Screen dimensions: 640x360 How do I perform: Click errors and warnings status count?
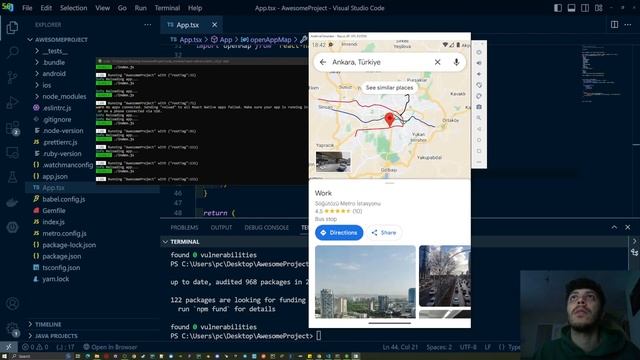pos(35,347)
